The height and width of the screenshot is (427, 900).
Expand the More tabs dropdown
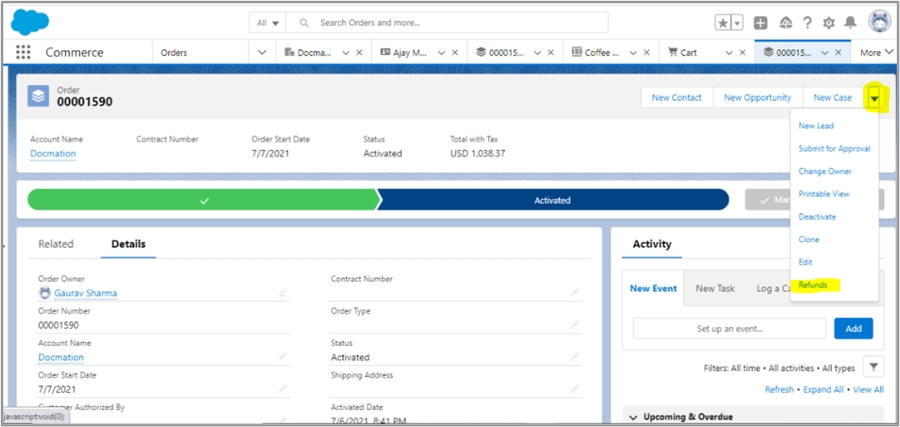(x=875, y=53)
